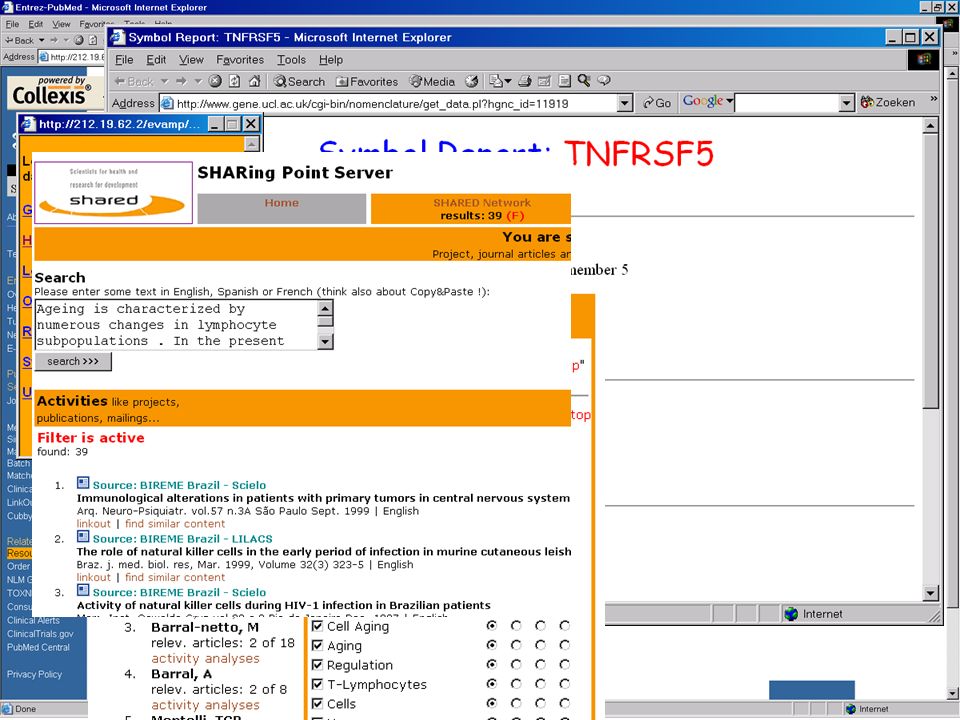Click the Refresh icon in Symbol Report toolbar
Viewport: 960px width, 720px height.
(234, 81)
